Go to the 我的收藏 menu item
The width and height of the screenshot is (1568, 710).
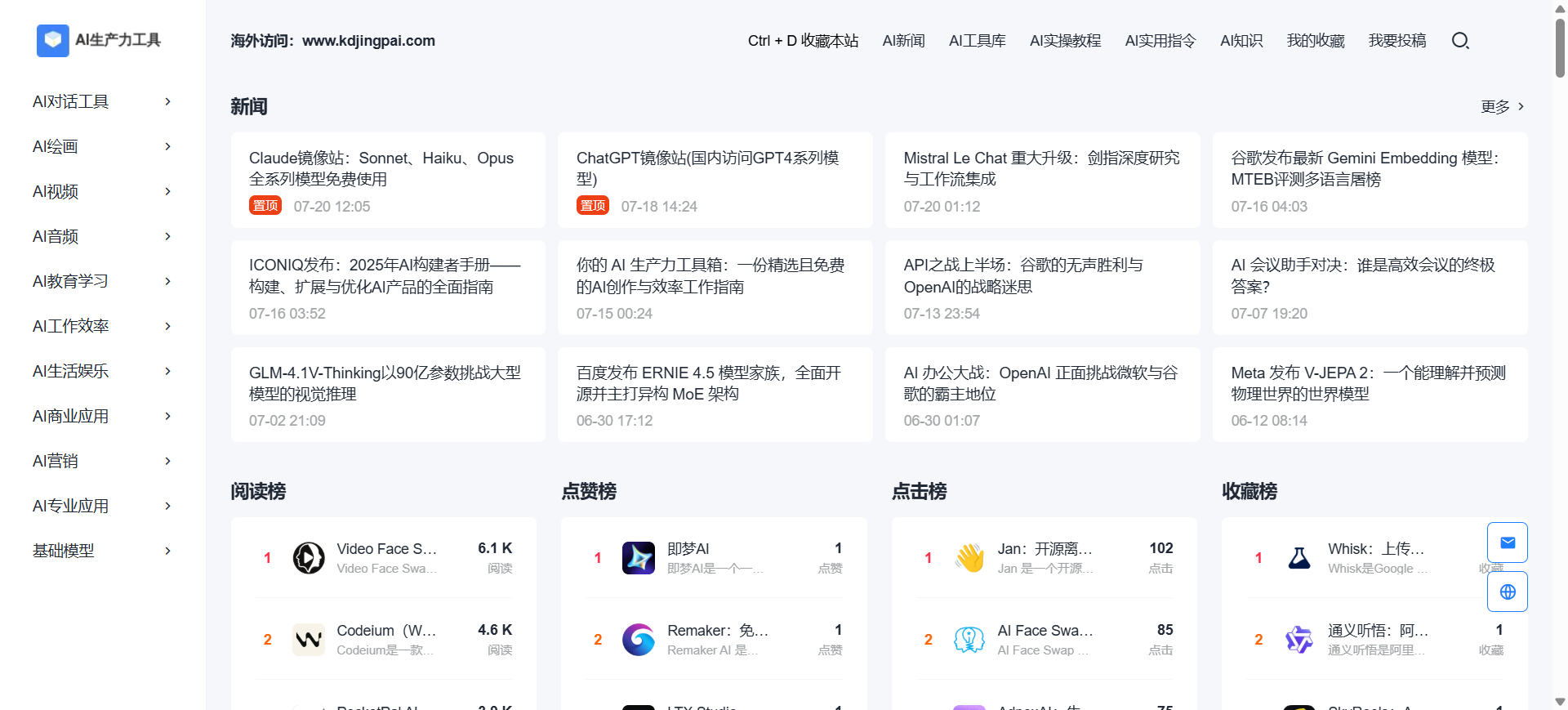click(x=1315, y=41)
